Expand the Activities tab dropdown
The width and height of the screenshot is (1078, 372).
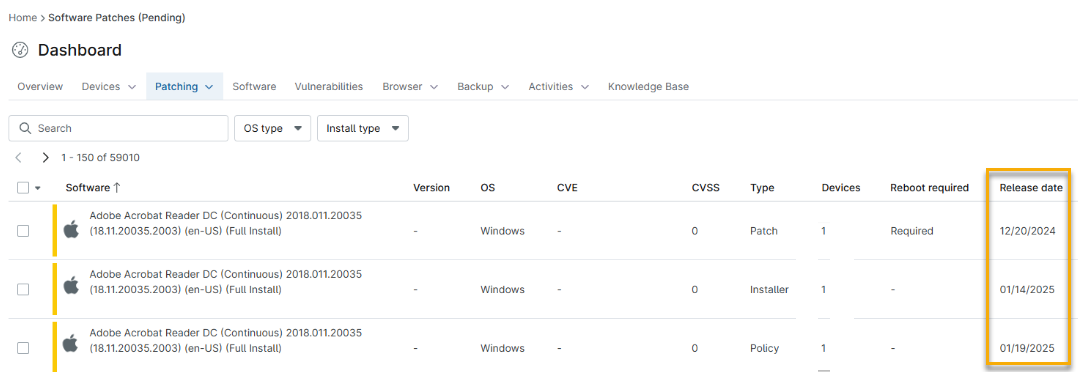[x=584, y=87]
